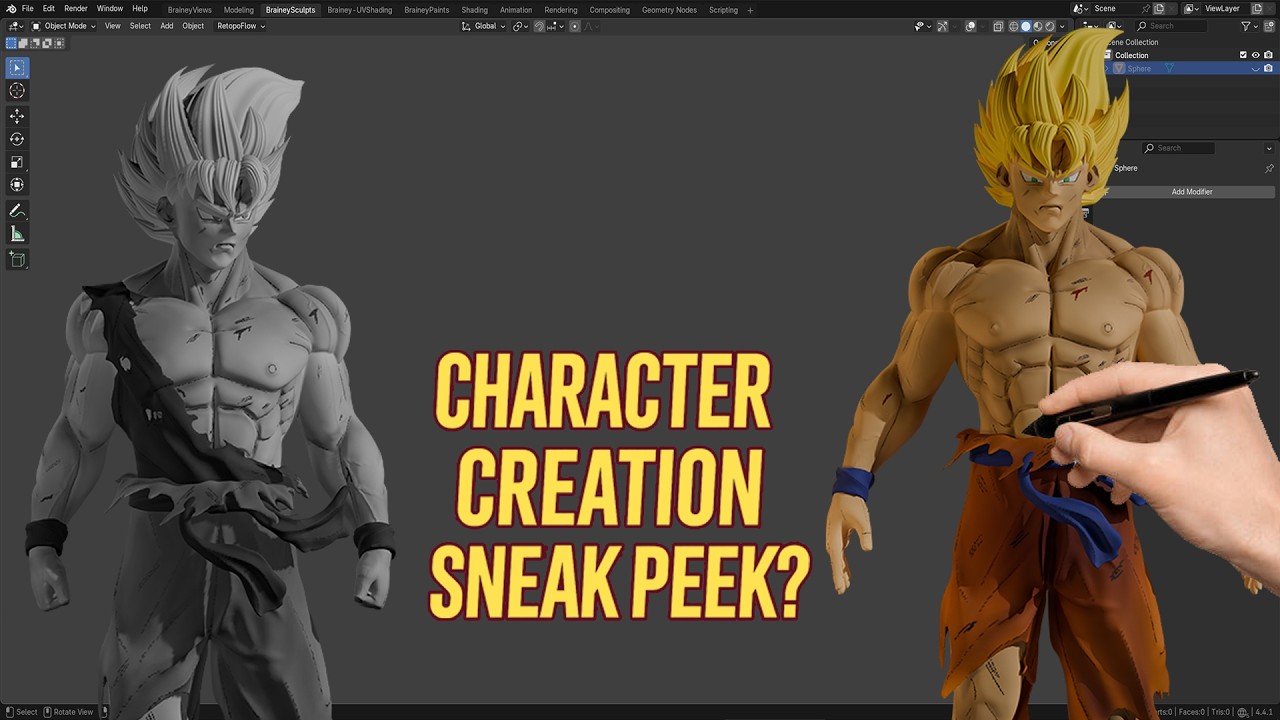Switch to Solid viewport shading
Image resolution: width=1280 pixels, height=720 pixels.
[1026, 26]
